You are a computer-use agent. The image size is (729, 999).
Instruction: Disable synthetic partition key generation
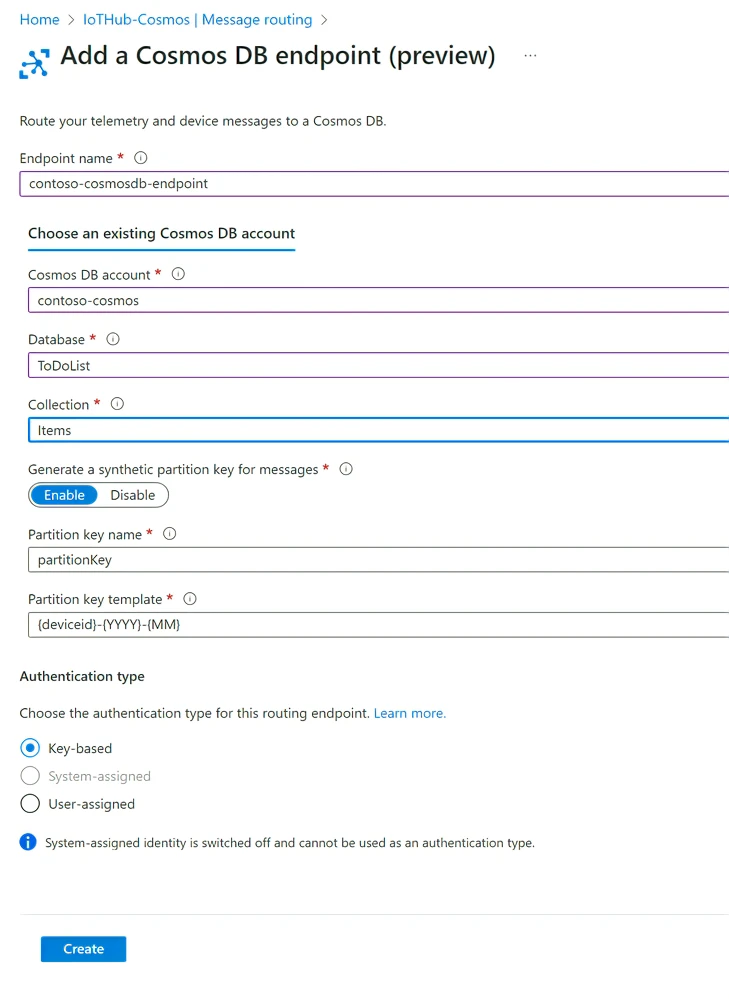[133, 495]
